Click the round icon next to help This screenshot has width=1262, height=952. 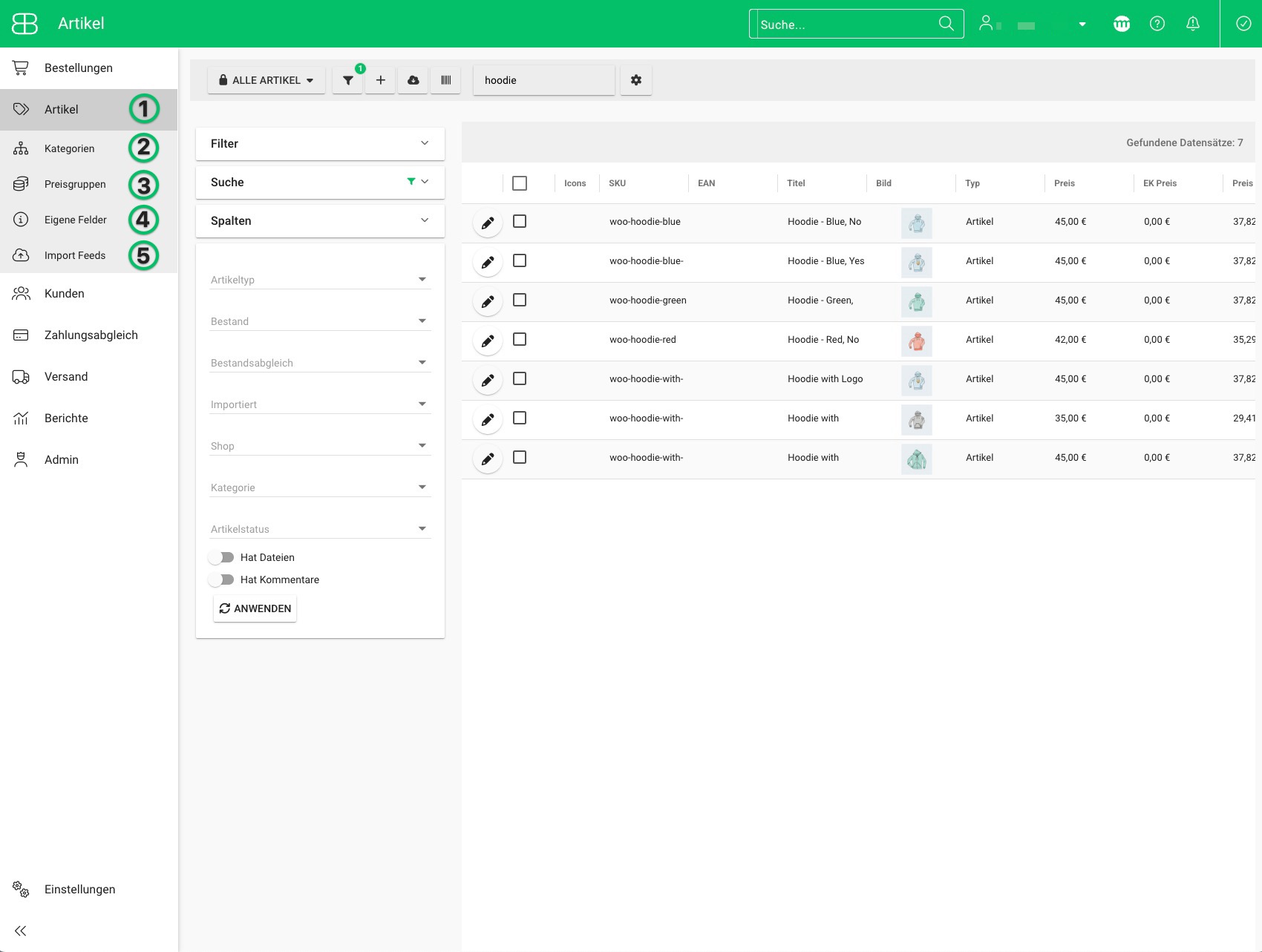click(x=1121, y=24)
